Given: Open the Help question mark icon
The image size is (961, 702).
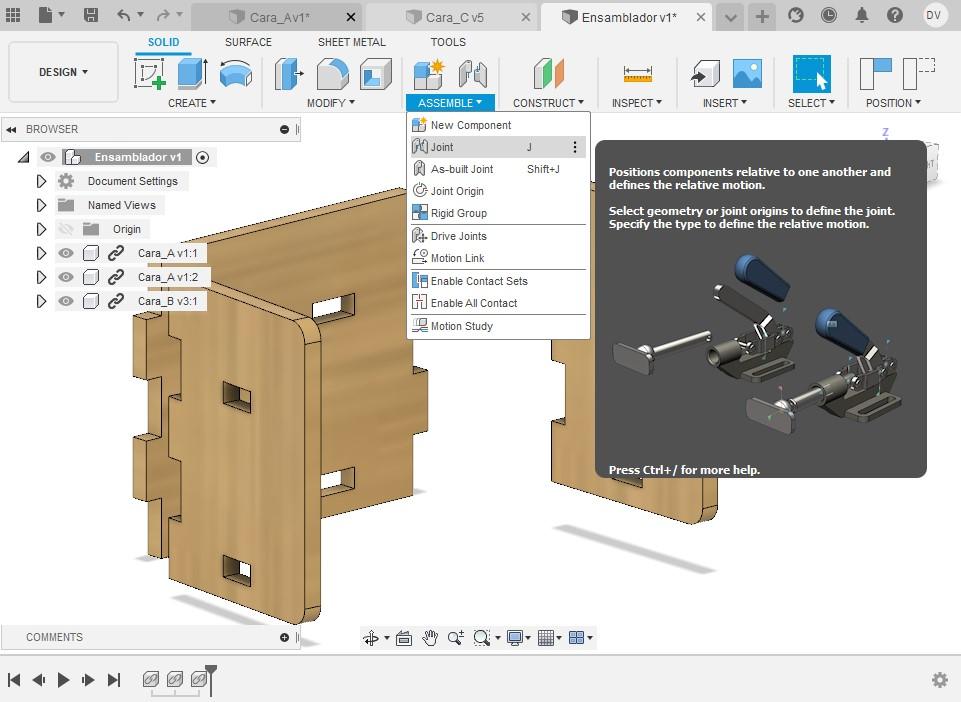Looking at the screenshot, I should point(895,15).
